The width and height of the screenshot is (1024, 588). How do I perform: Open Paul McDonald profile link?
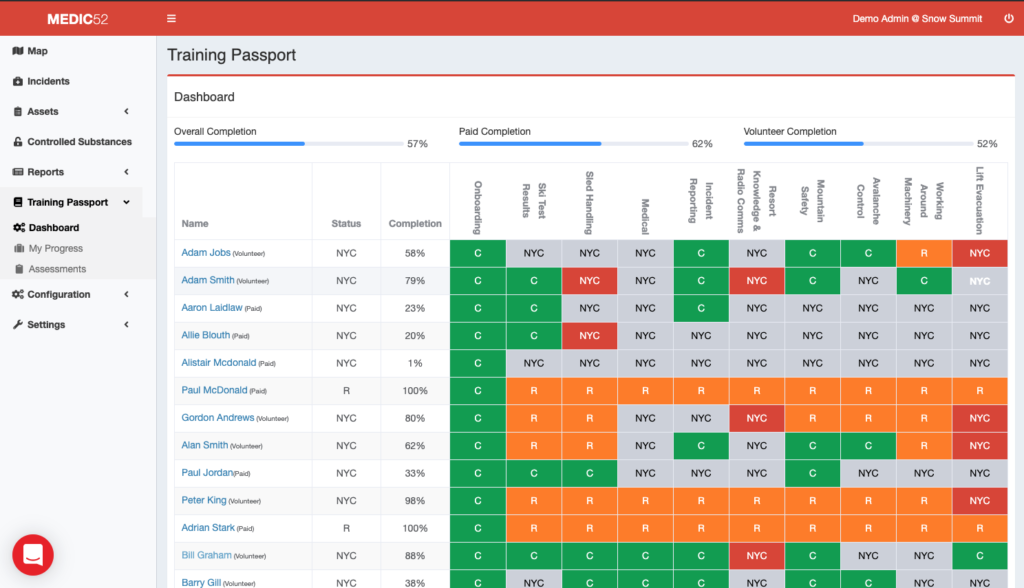[x=214, y=390]
